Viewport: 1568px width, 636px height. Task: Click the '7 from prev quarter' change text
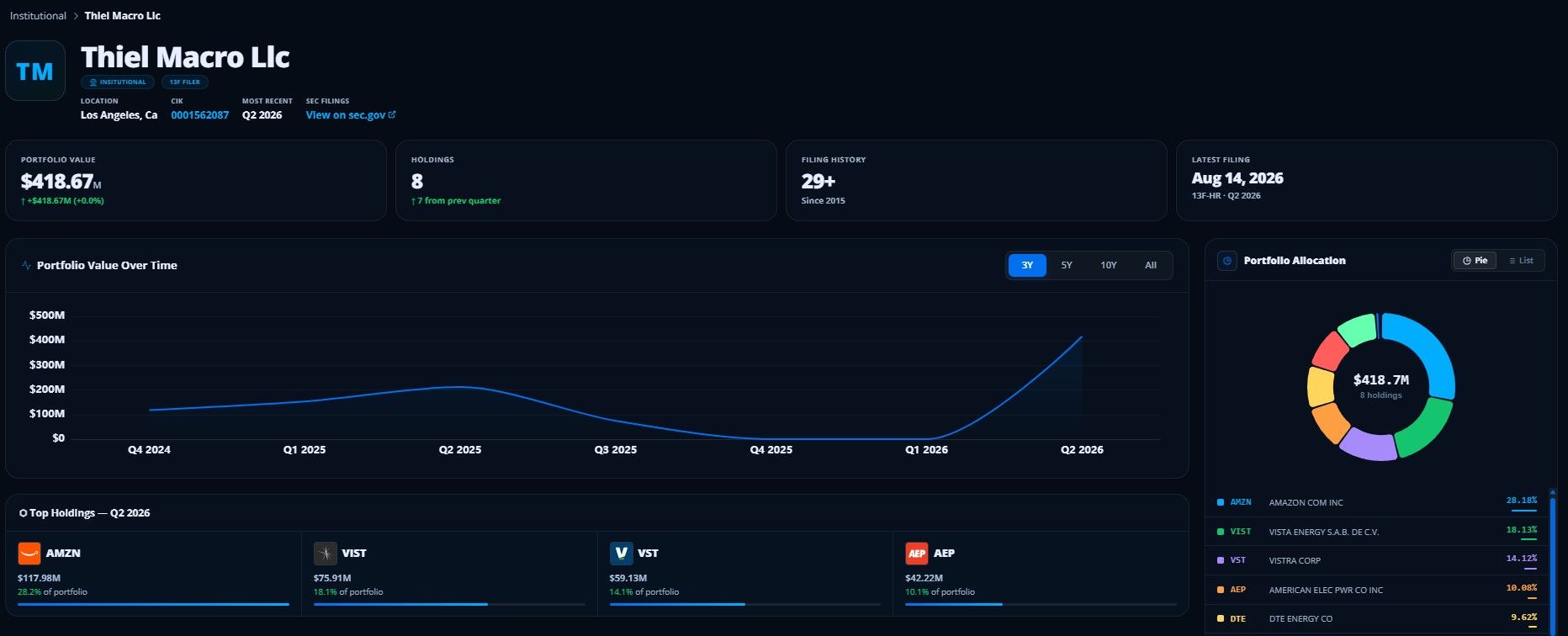click(x=456, y=201)
